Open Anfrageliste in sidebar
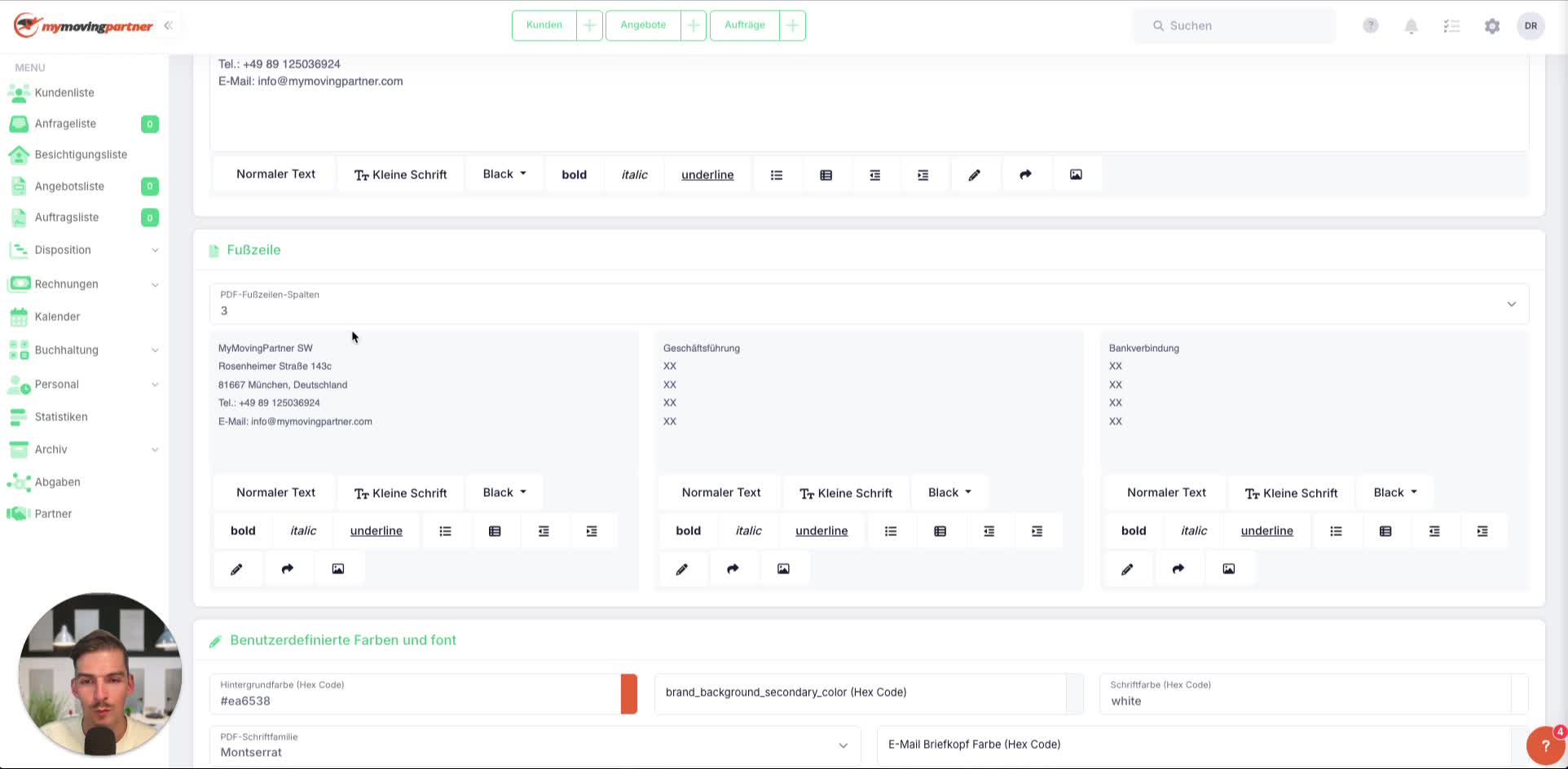This screenshot has height=769, width=1568. [x=65, y=124]
